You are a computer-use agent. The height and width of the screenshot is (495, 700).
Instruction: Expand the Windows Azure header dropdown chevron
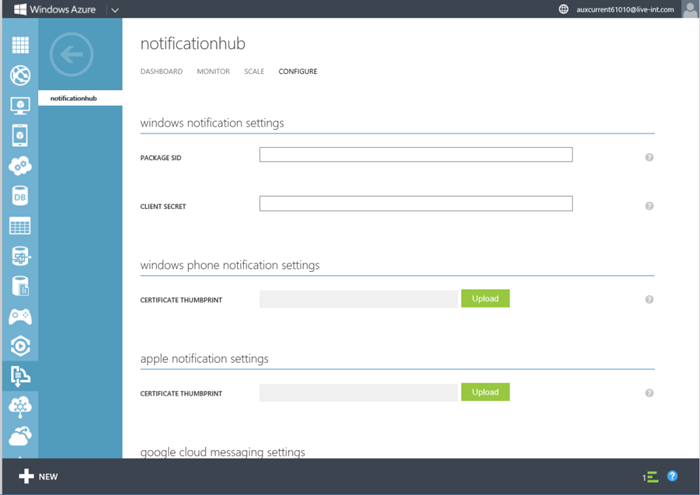[x=115, y=10]
